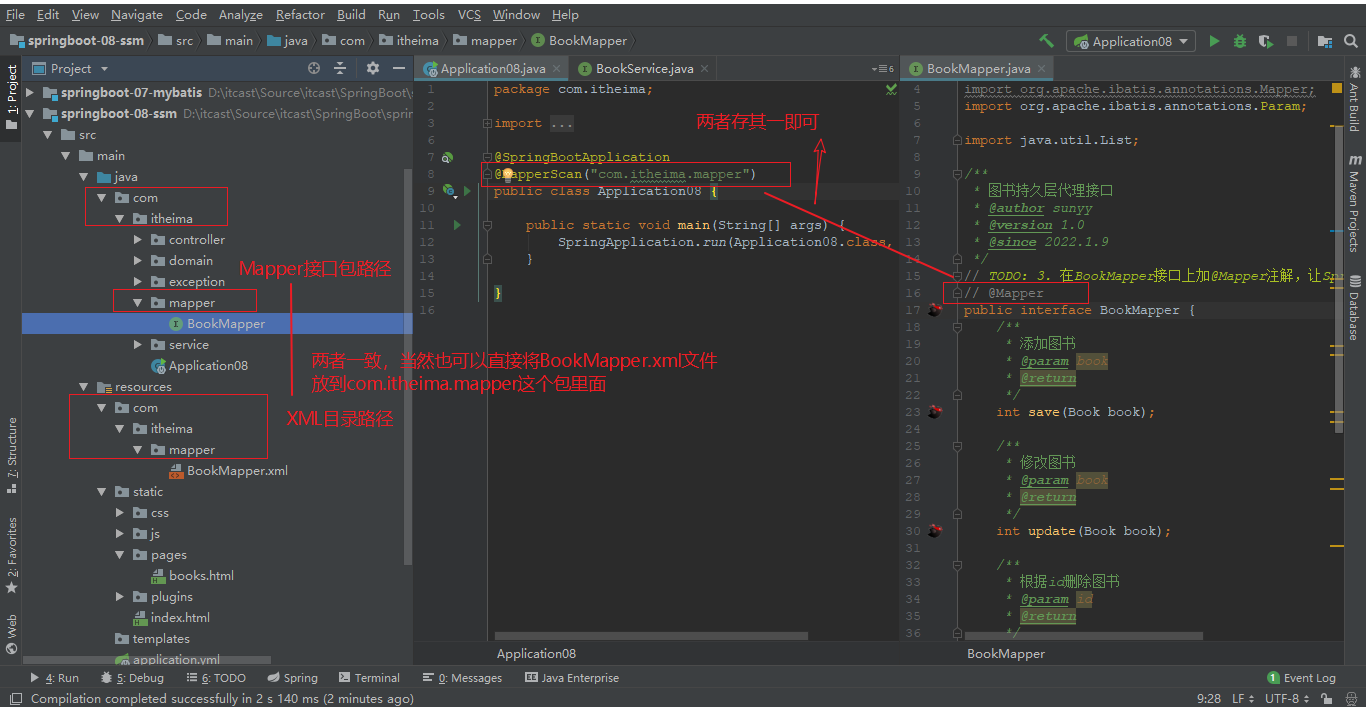Select BookMapper.xml in the project tree
The height and width of the screenshot is (707, 1366).
[x=237, y=471]
